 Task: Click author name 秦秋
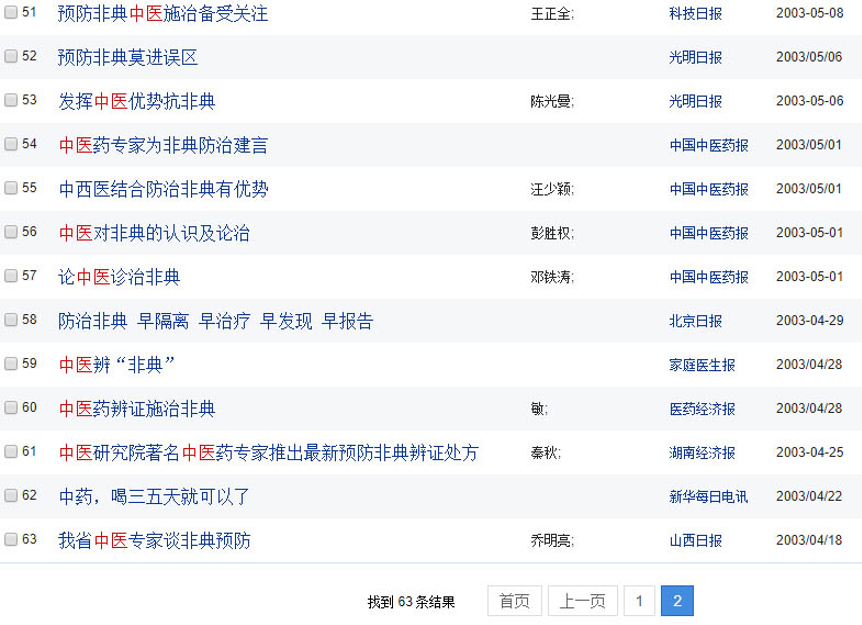point(544,453)
